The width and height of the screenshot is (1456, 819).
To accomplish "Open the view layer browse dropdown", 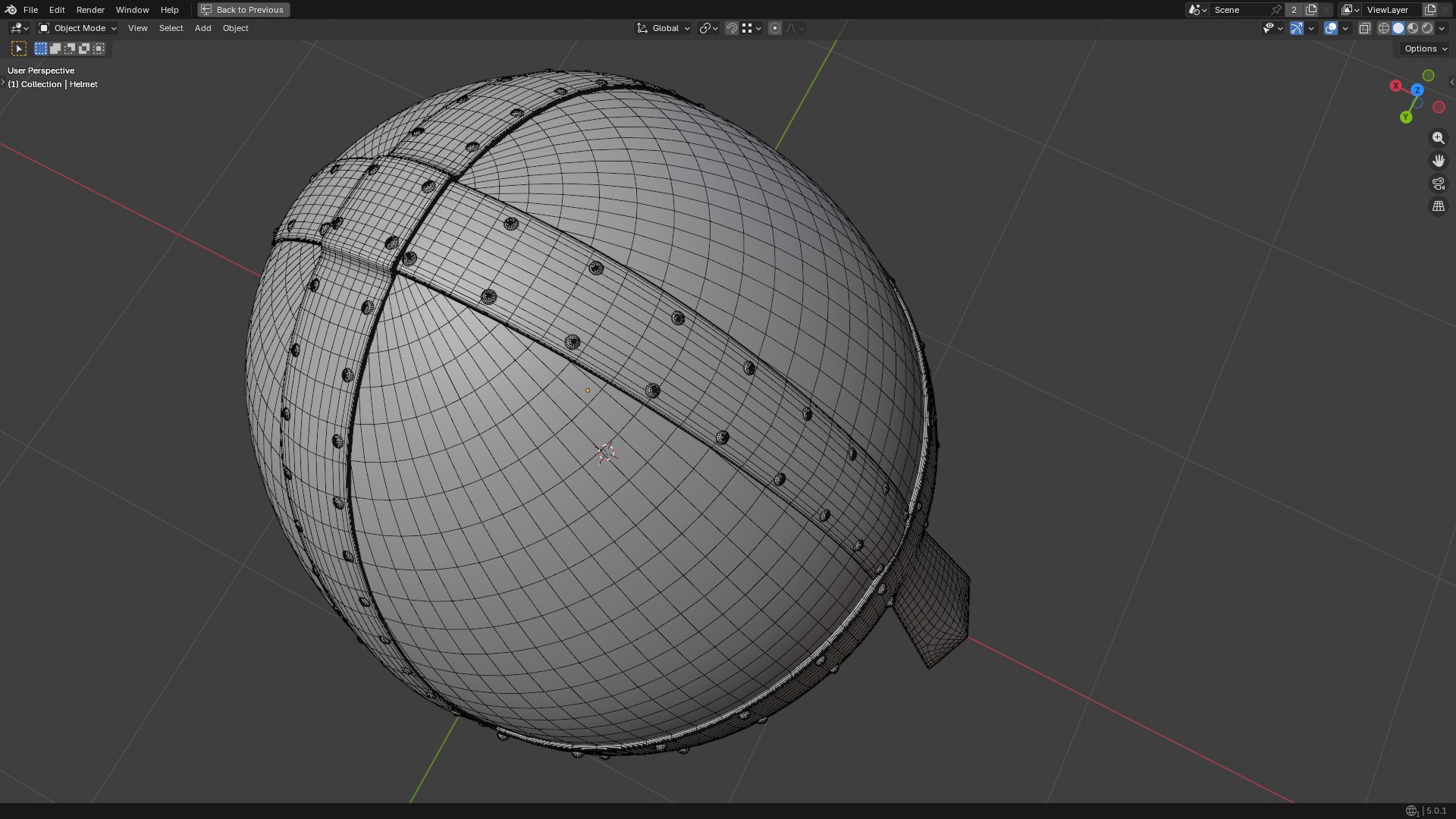I will (1351, 10).
